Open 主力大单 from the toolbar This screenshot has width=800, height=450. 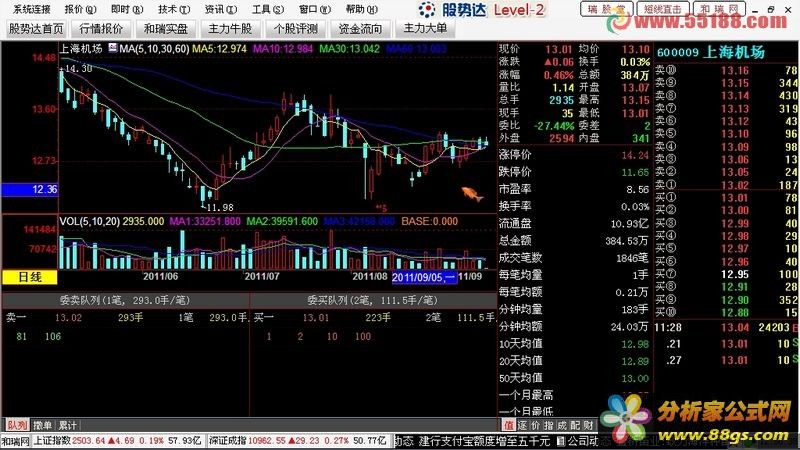pos(425,29)
